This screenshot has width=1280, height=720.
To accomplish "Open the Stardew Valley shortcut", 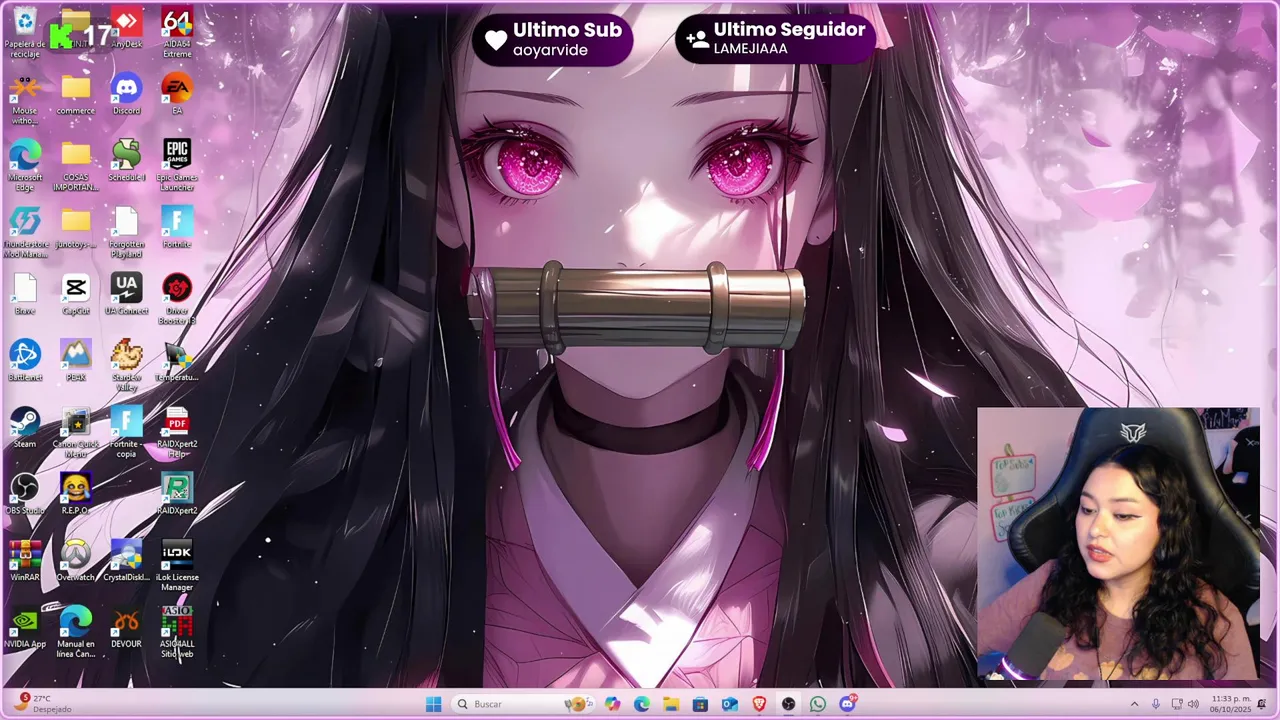I will [126, 366].
